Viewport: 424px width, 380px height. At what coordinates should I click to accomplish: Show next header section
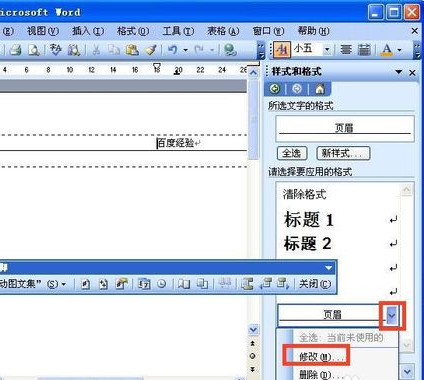pos(283,284)
